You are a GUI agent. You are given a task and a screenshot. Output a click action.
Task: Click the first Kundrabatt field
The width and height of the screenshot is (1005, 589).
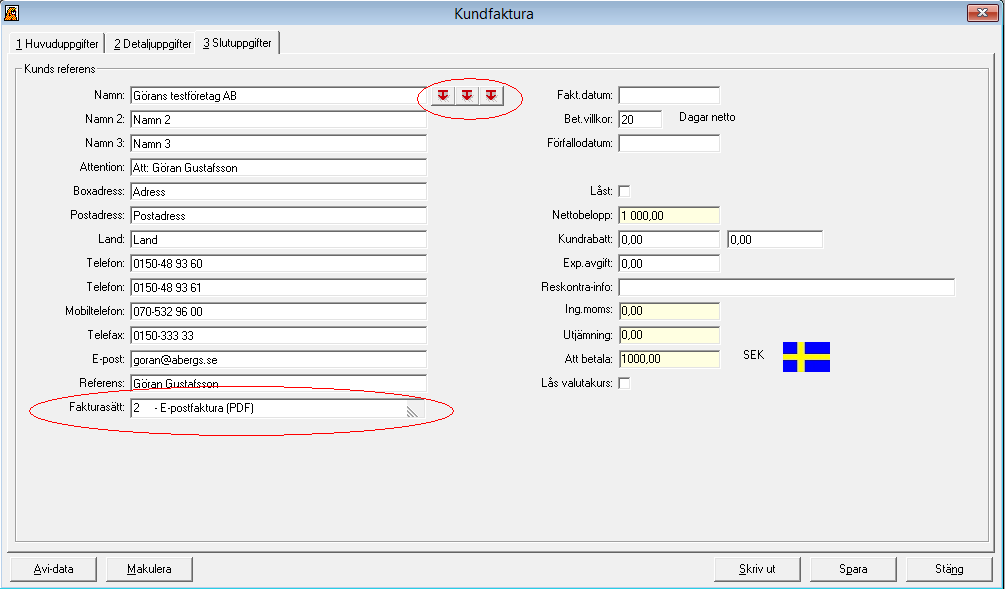(669, 239)
